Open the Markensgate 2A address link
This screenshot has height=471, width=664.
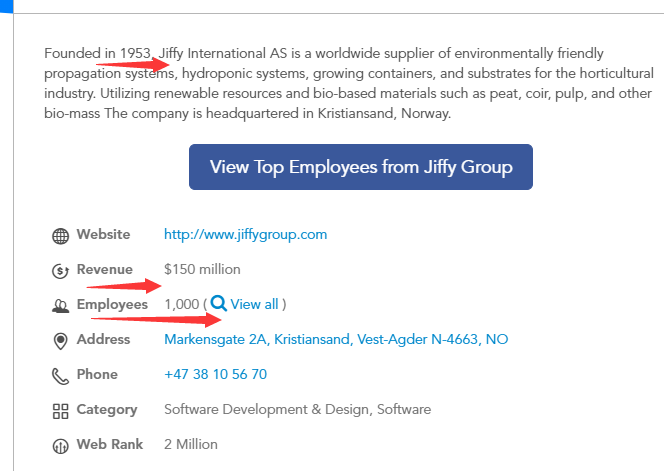[336, 339]
